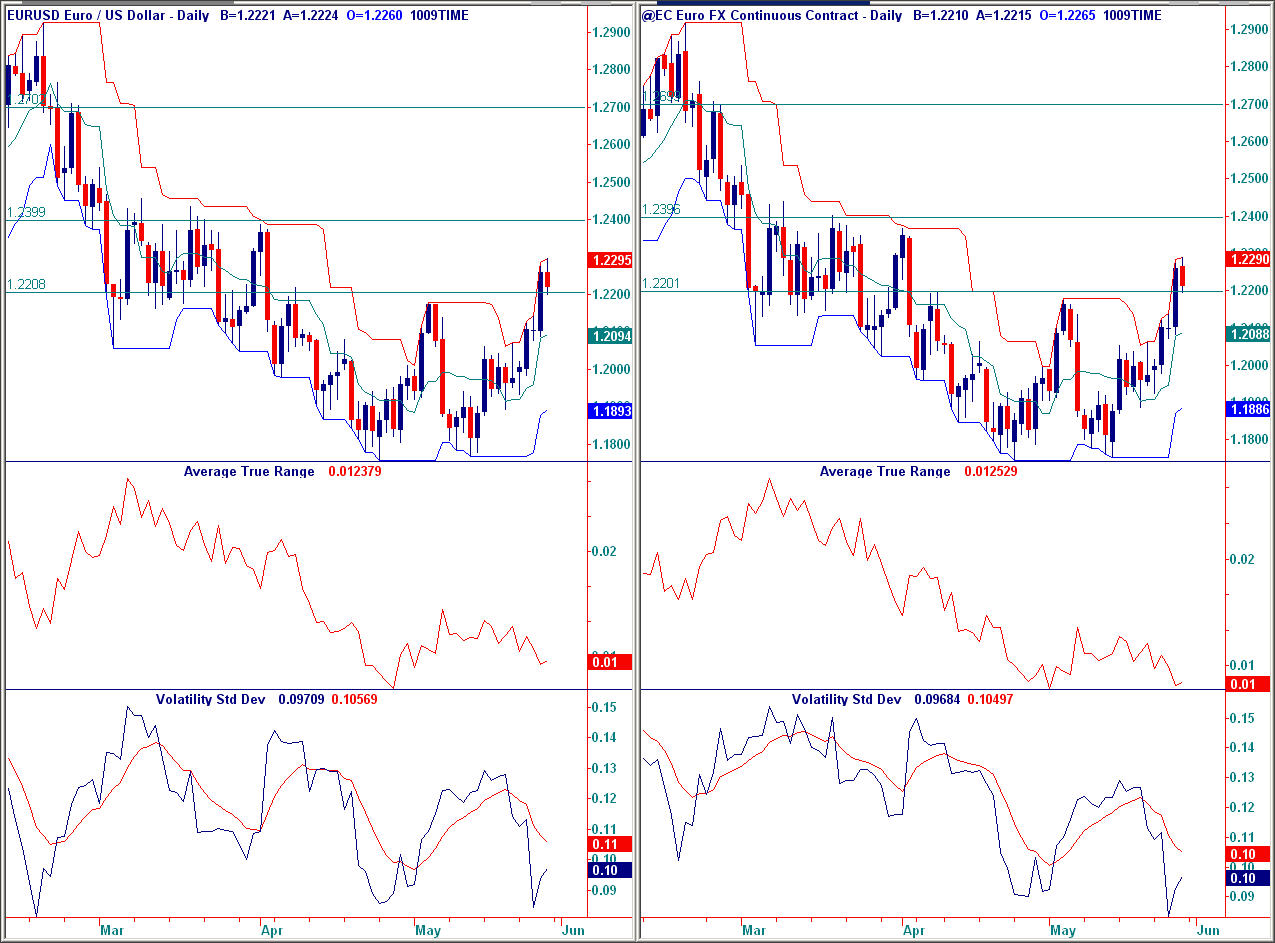Image resolution: width=1275 pixels, height=943 pixels.
Task: Click Average True Range label in EURUSD chart
Action: (x=249, y=471)
